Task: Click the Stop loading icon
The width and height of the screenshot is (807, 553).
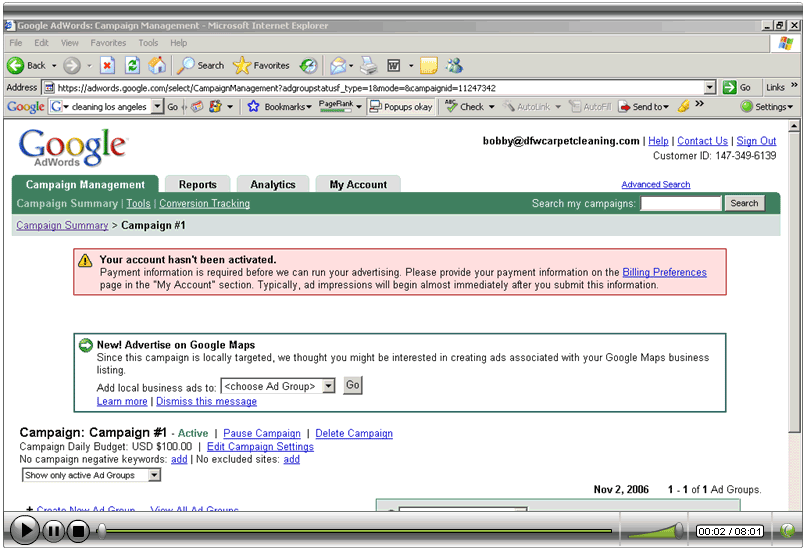Action: coord(107,65)
